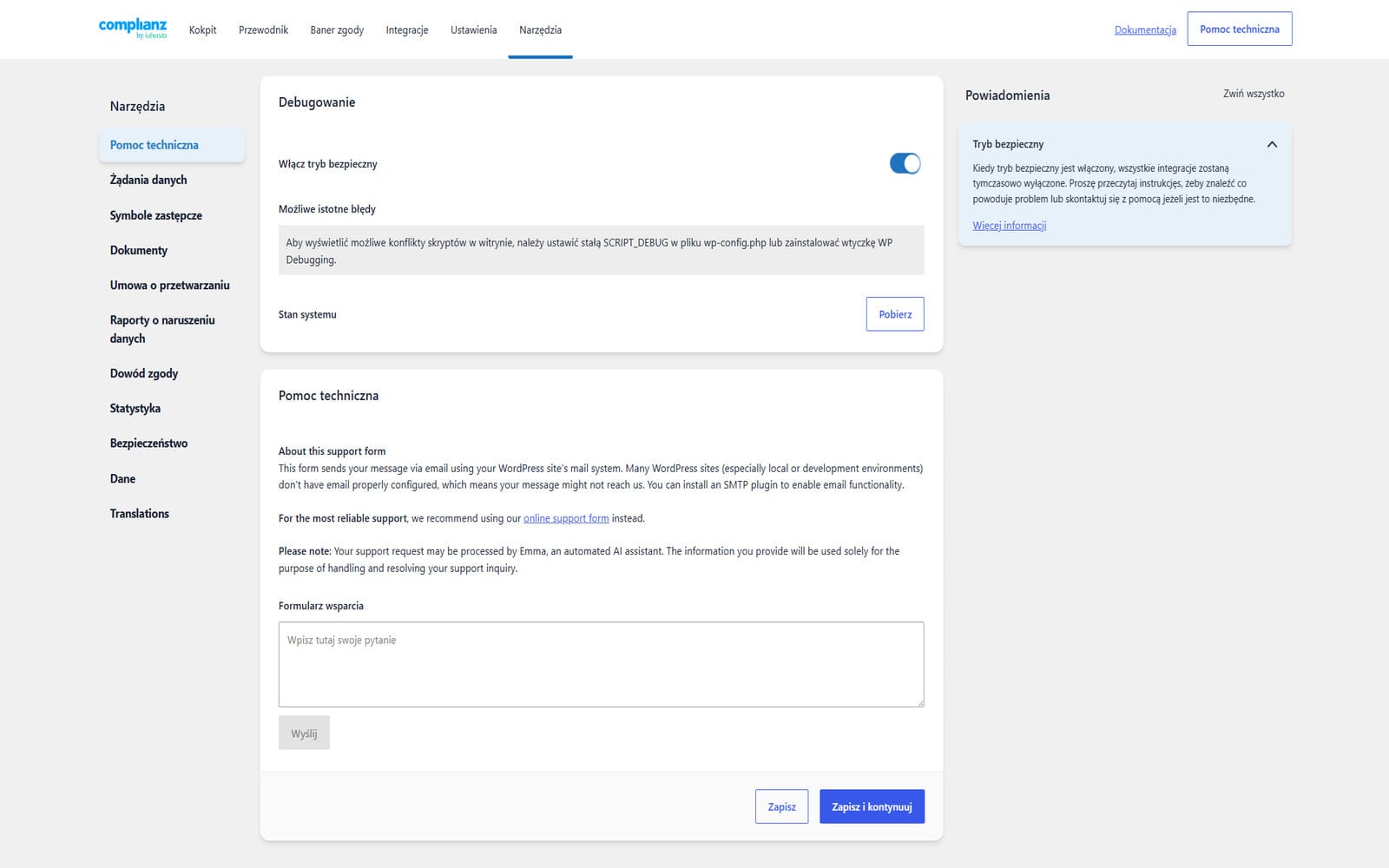Open Raporty o naruszeniu danych

click(162, 329)
